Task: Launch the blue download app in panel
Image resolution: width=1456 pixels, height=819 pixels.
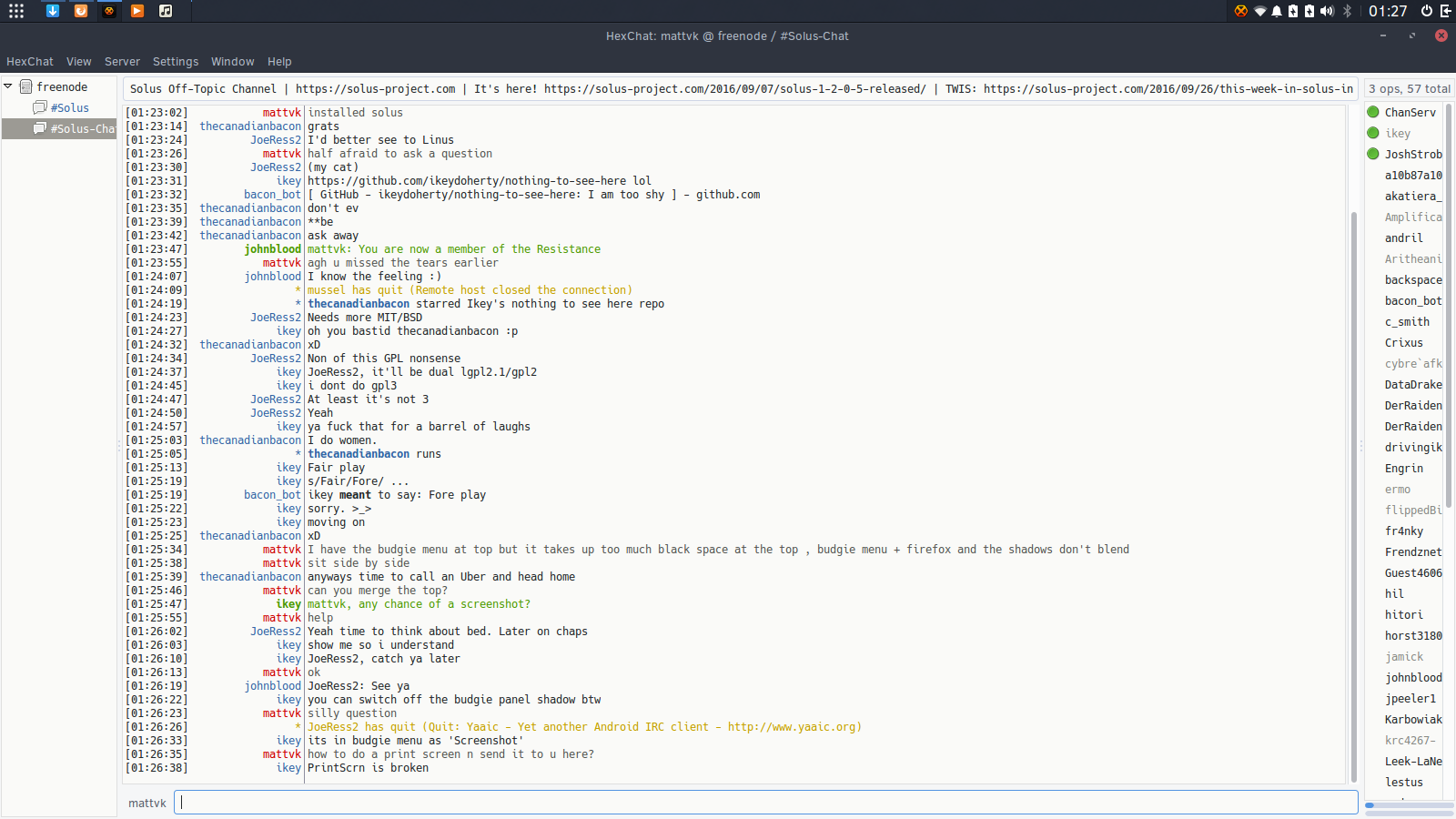Action: click(x=53, y=11)
